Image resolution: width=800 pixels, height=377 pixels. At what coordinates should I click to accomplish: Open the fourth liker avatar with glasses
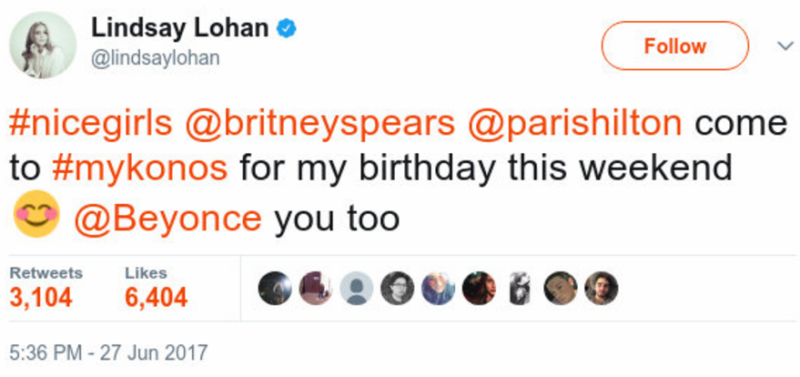(x=397, y=288)
